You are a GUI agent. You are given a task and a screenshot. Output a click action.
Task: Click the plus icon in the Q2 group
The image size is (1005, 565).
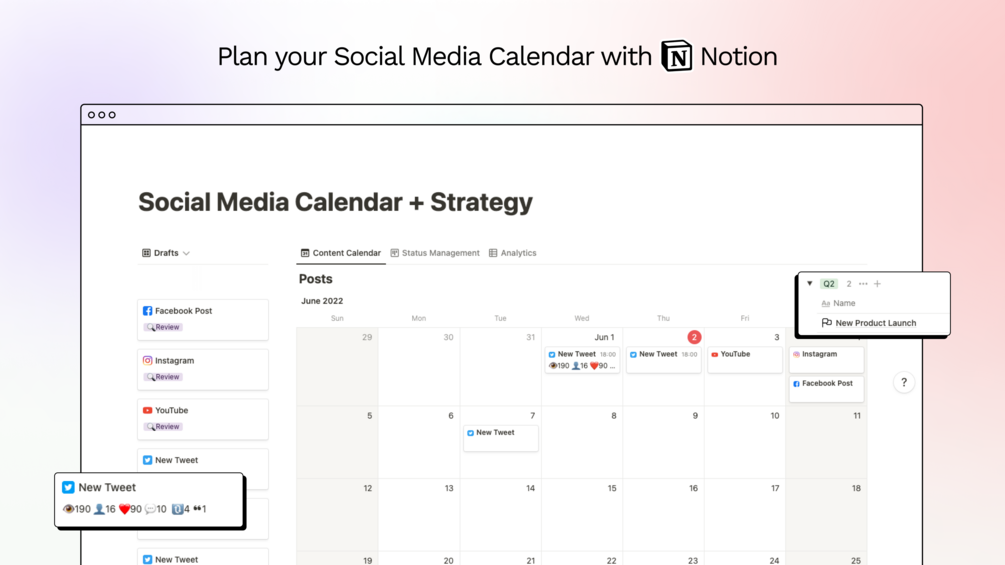878,284
